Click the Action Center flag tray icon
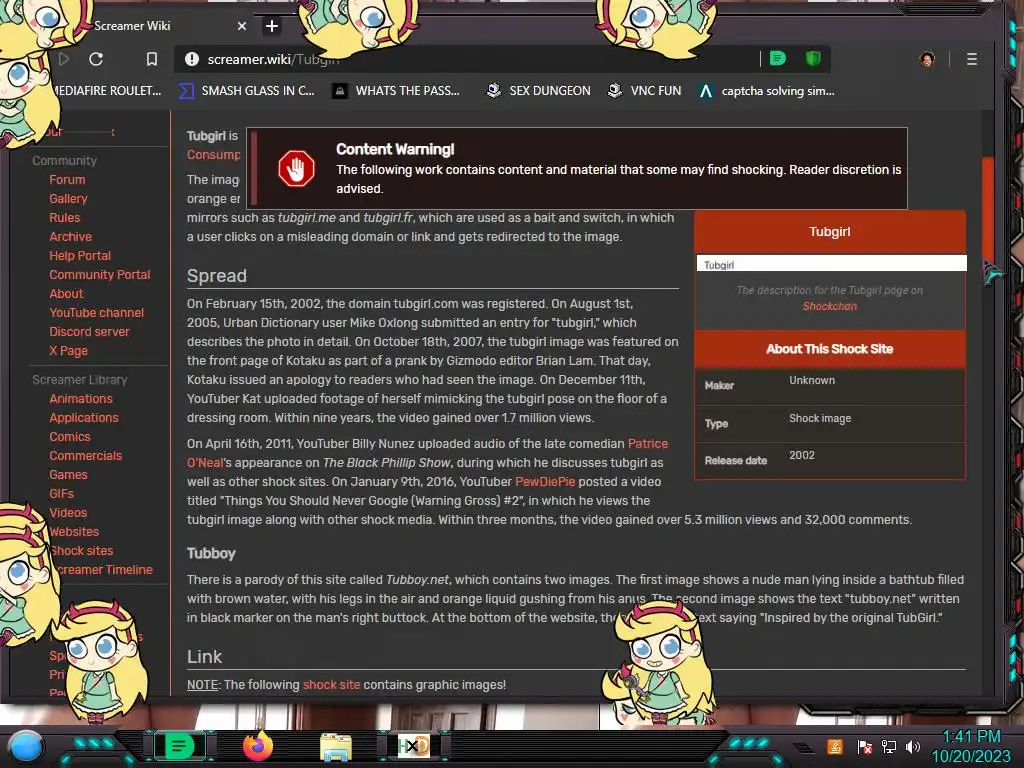 pyautogui.click(x=865, y=747)
